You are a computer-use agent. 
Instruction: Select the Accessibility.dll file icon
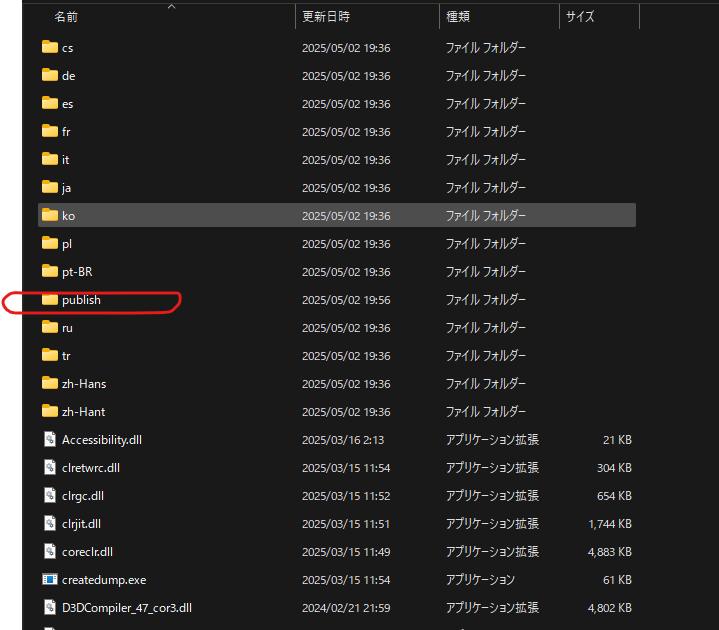(50, 439)
